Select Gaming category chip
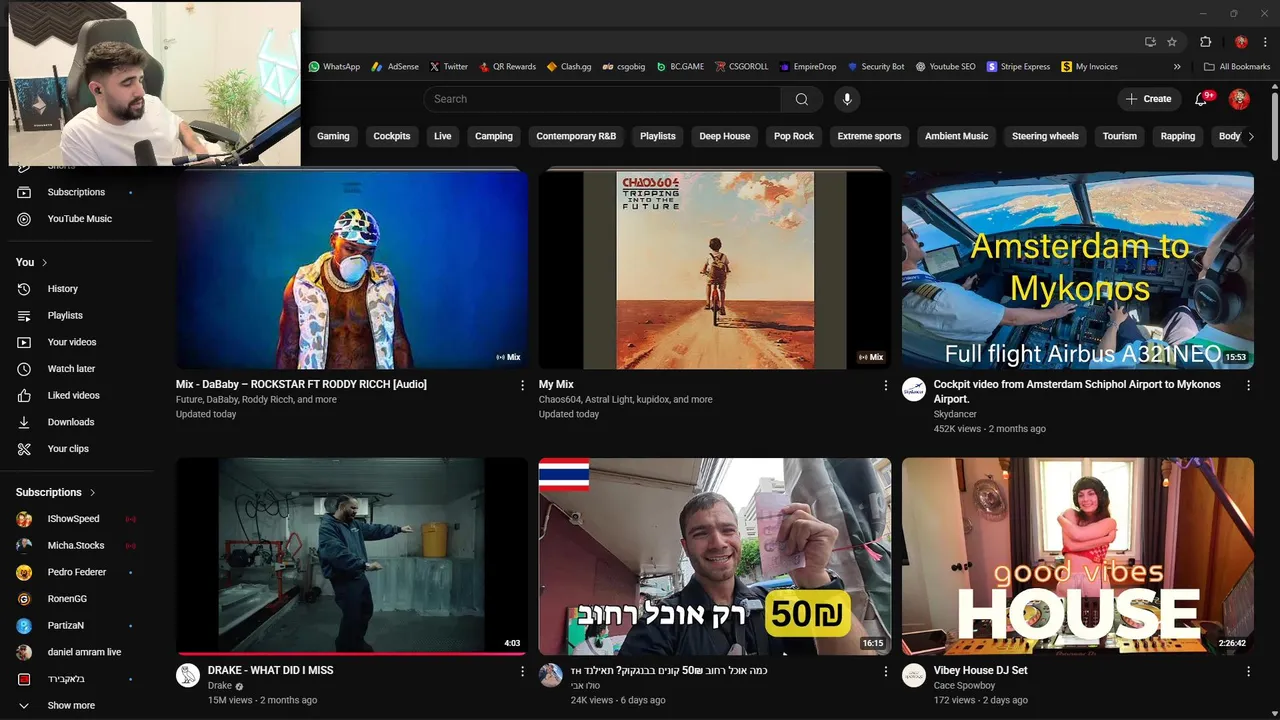The width and height of the screenshot is (1280, 720). (x=333, y=136)
